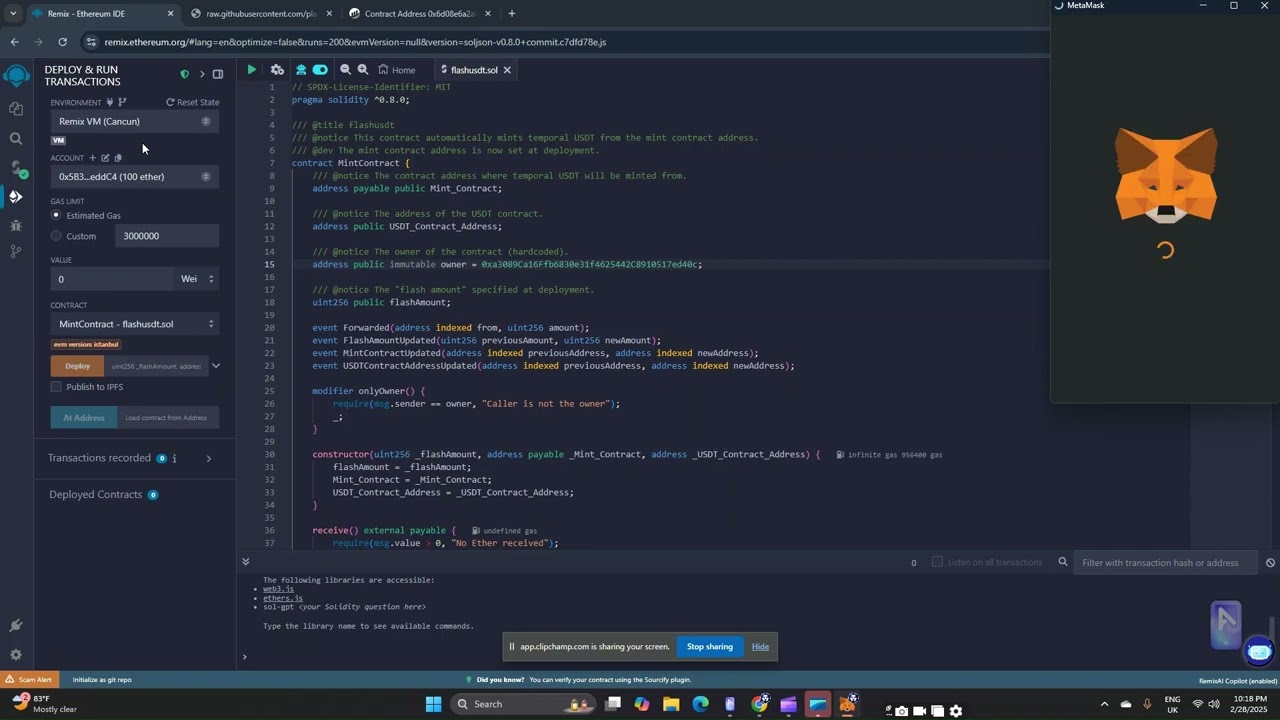Open the File Explorer sidebar icon
This screenshot has height=720, width=1280.
coord(15,108)
